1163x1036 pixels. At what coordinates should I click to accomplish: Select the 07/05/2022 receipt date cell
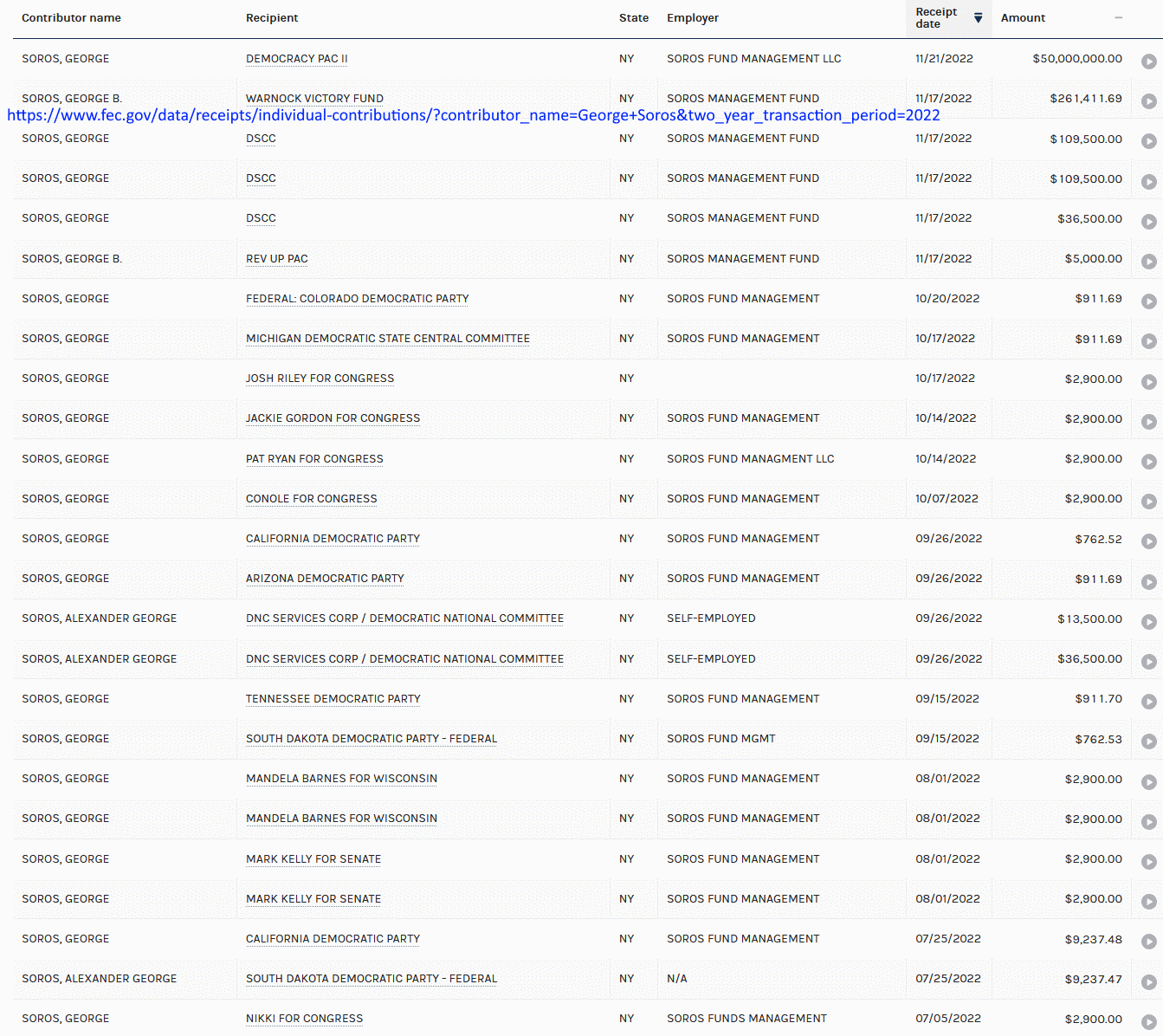(948, 1019)
